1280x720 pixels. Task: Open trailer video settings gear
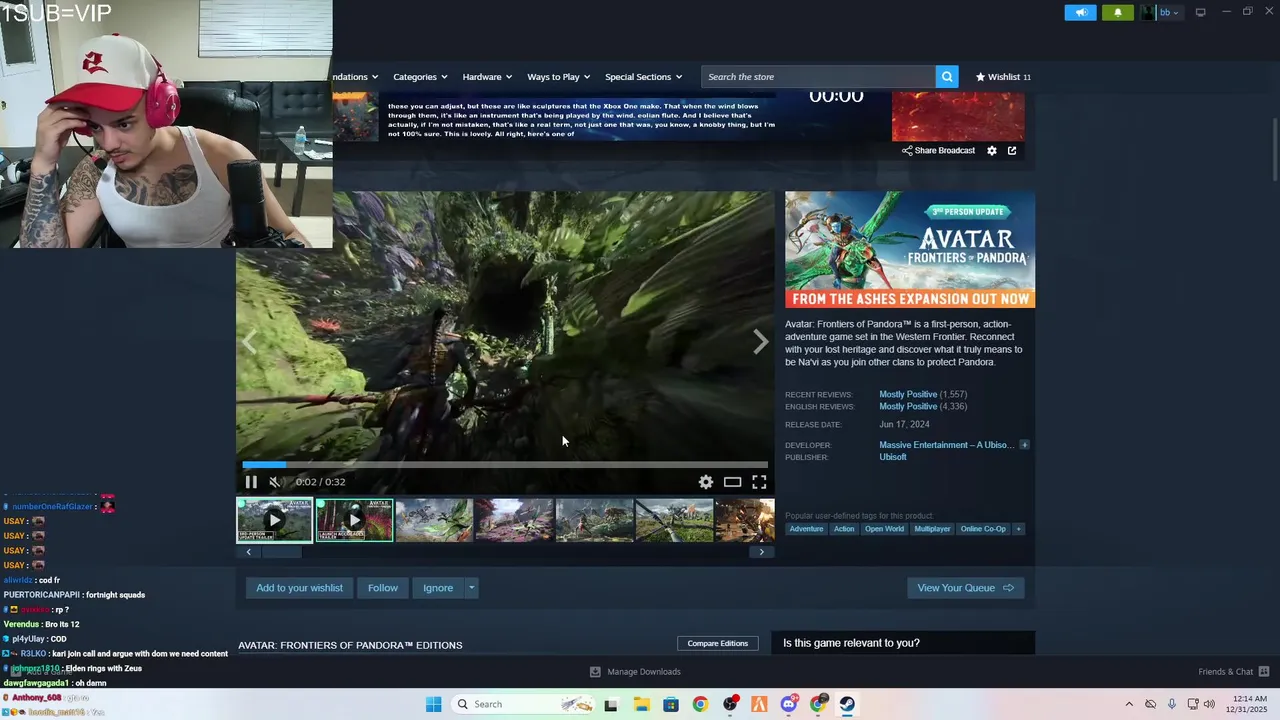pyautogui.click(x=706, y=482)
